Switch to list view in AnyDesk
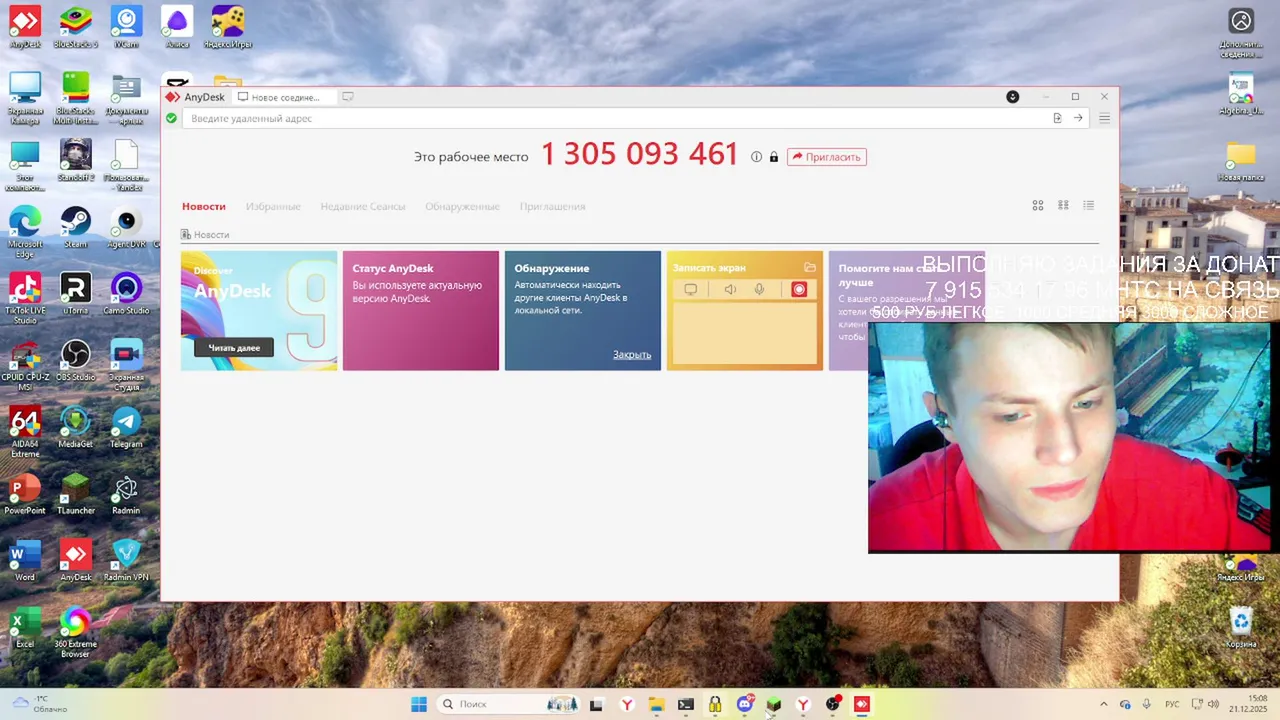 [x=1089, y=205]
